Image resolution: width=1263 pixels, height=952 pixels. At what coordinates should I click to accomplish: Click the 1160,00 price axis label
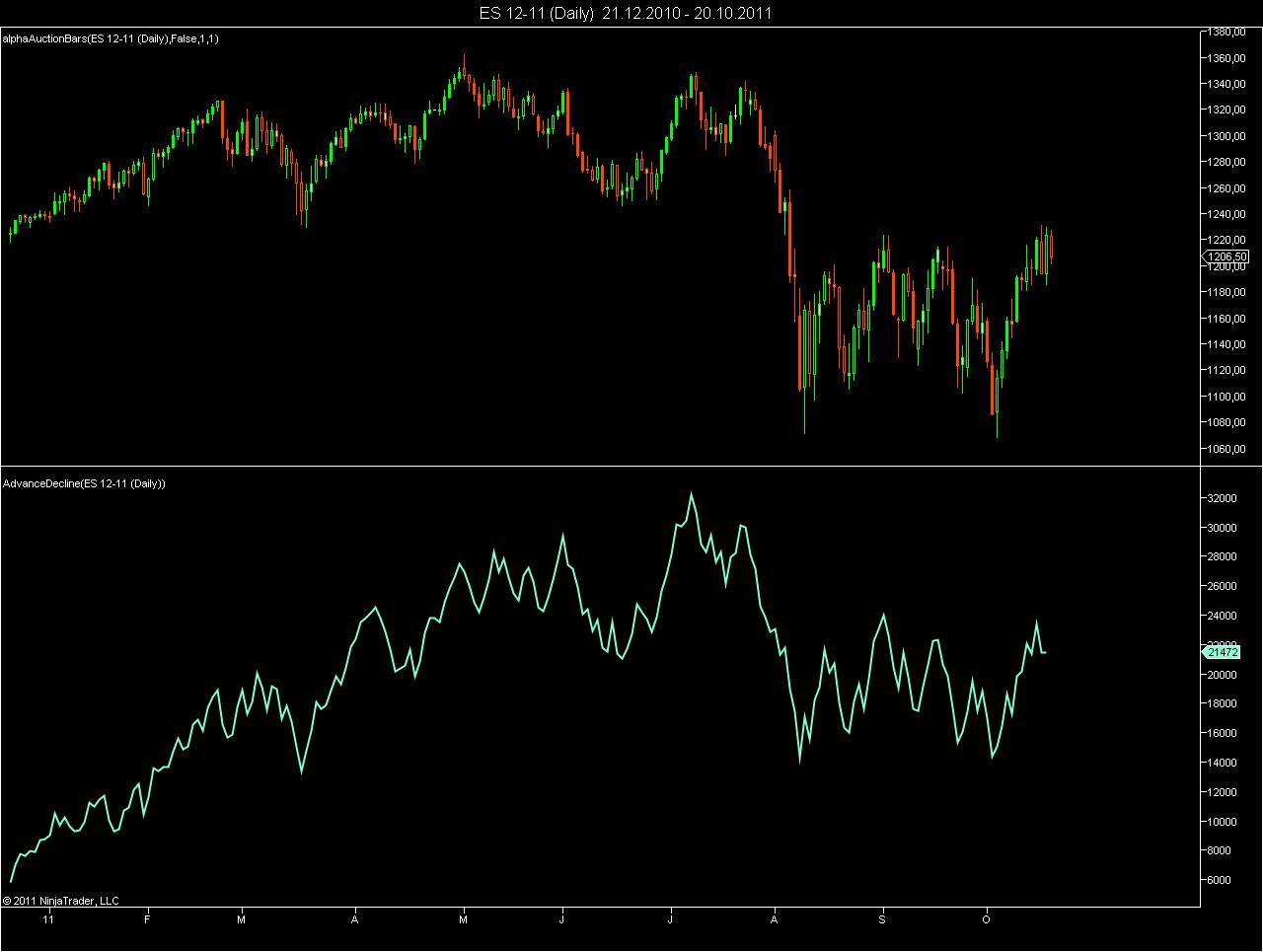pos(1227,319)
